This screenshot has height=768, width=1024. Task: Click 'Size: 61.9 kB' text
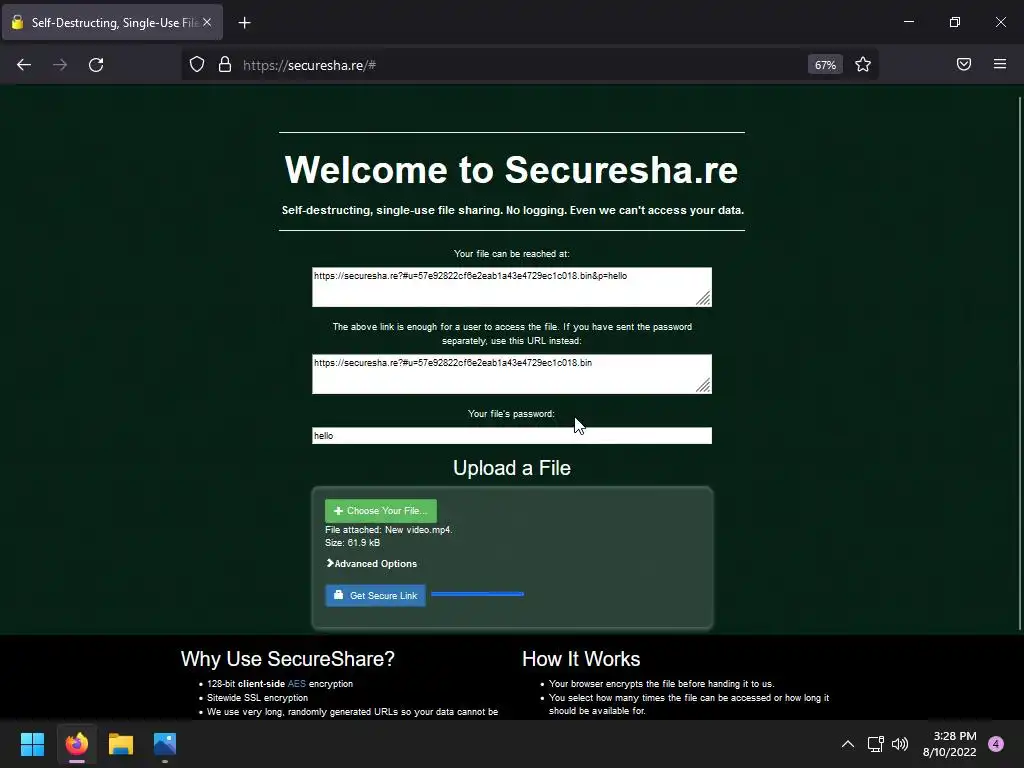(x=353, y=543)
